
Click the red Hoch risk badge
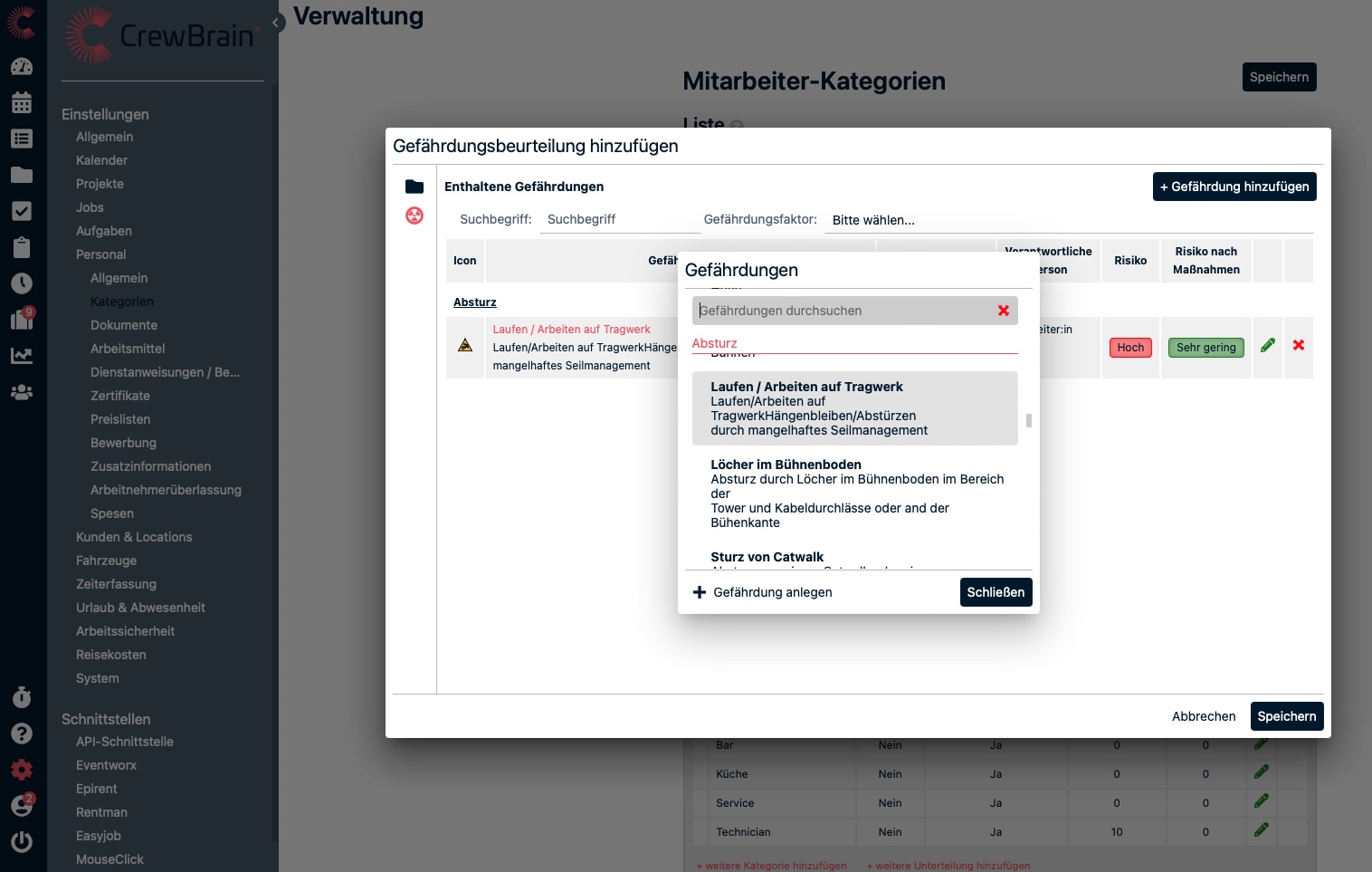1129,348
